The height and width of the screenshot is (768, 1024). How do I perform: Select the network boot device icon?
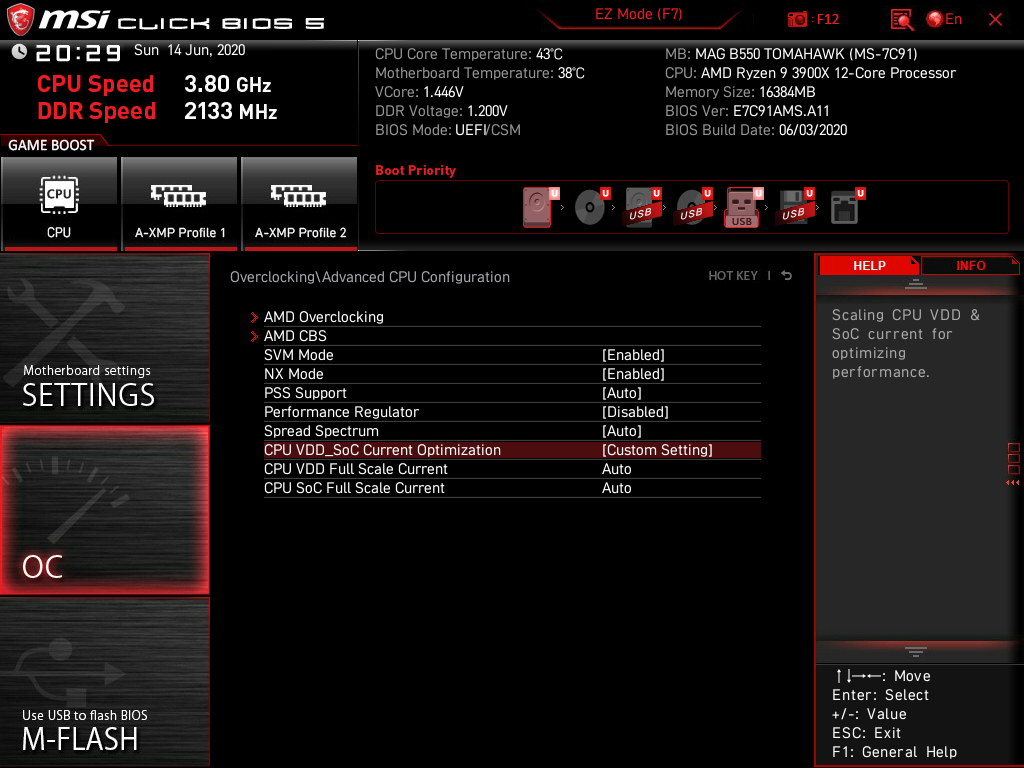tap(847, 207)
